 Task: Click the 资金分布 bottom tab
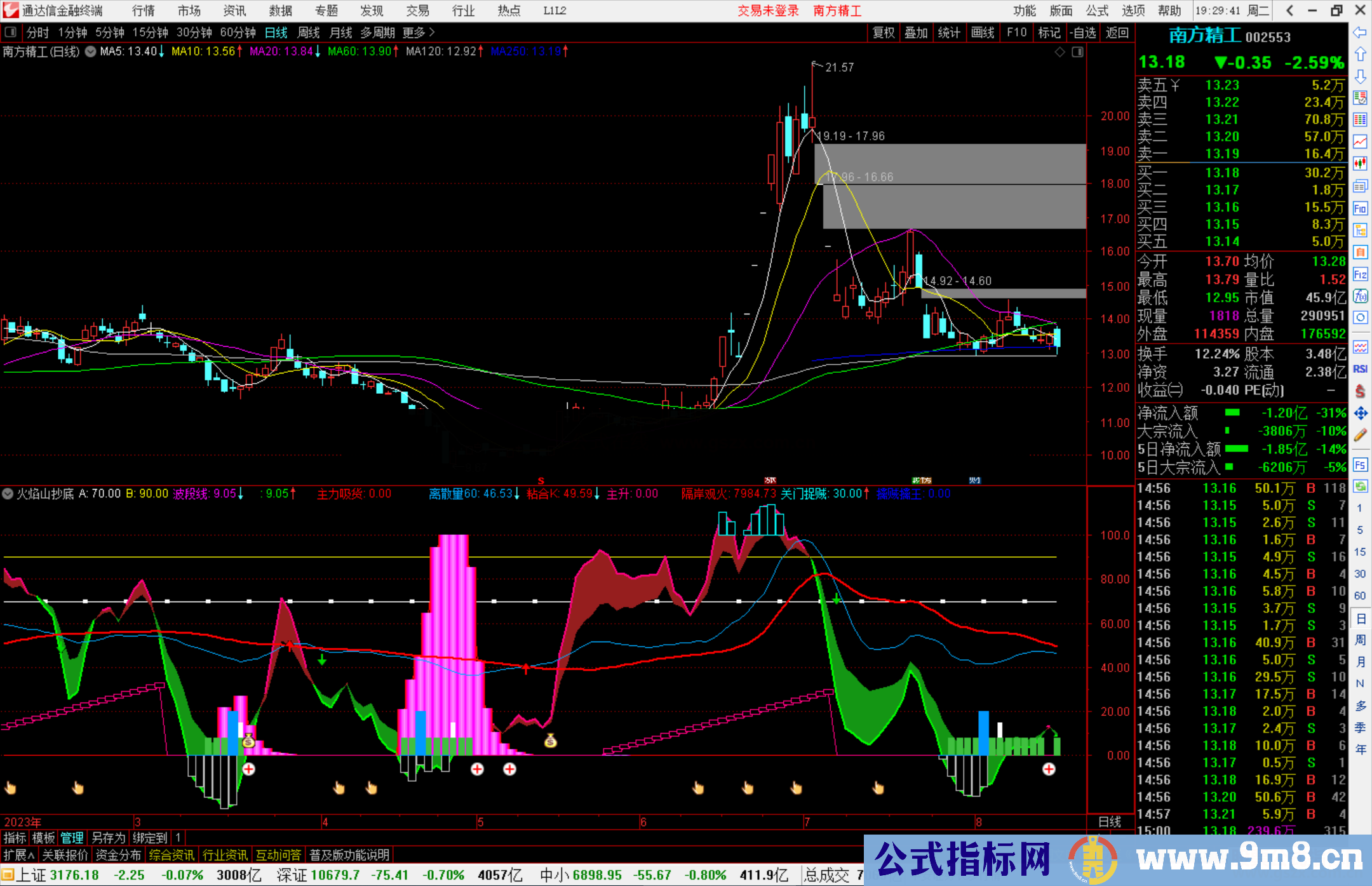click(x=118, y=855)
